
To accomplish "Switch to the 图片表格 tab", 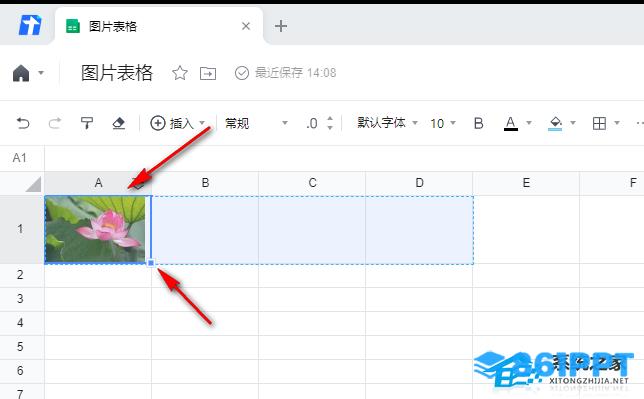I will 113,27.
